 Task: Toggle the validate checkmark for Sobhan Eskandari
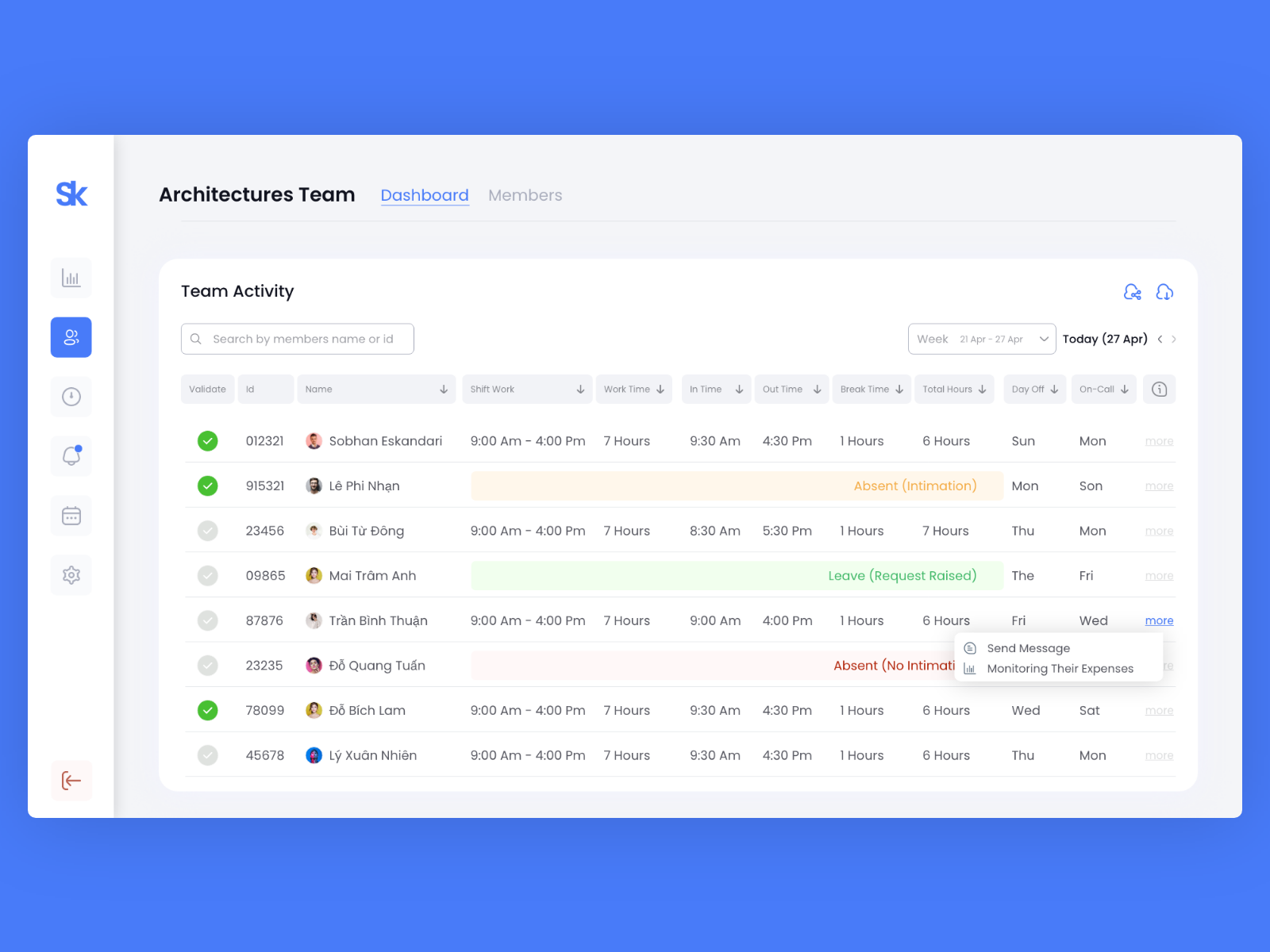207,440
